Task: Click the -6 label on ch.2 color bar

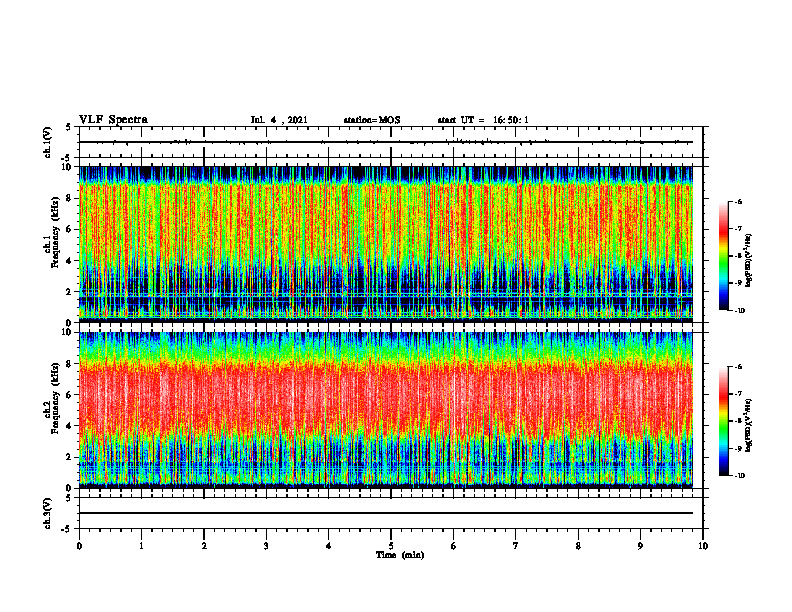Action: [738, 367]
